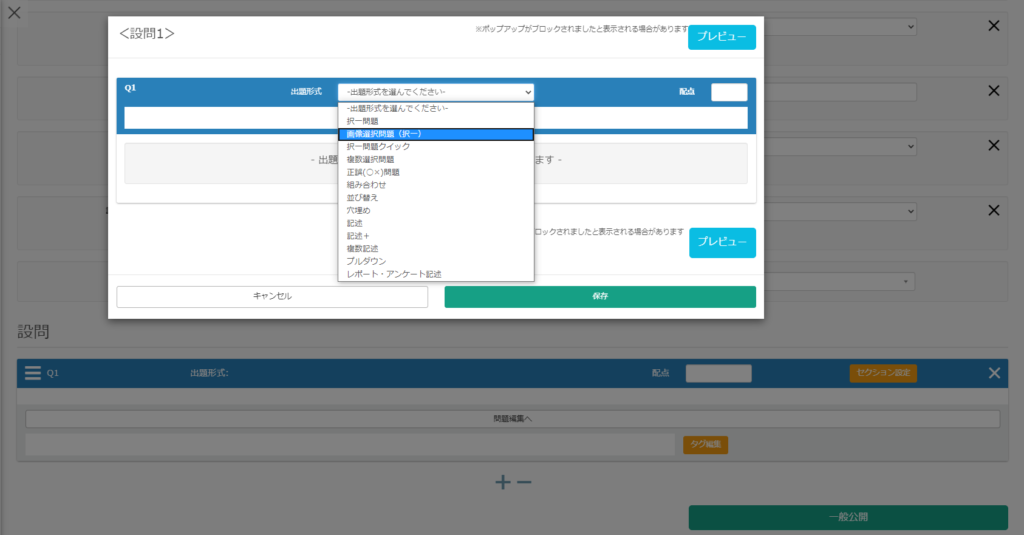1024x535 pixels.
Task: Click the キャンセル button
Action: [272, 297]
